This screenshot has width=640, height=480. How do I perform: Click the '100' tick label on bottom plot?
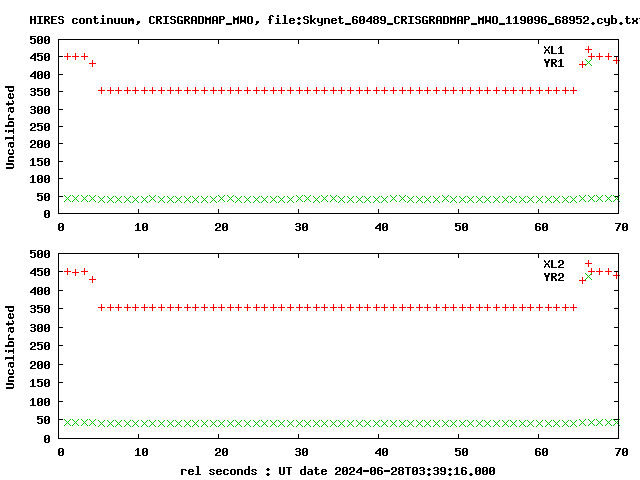40,402
